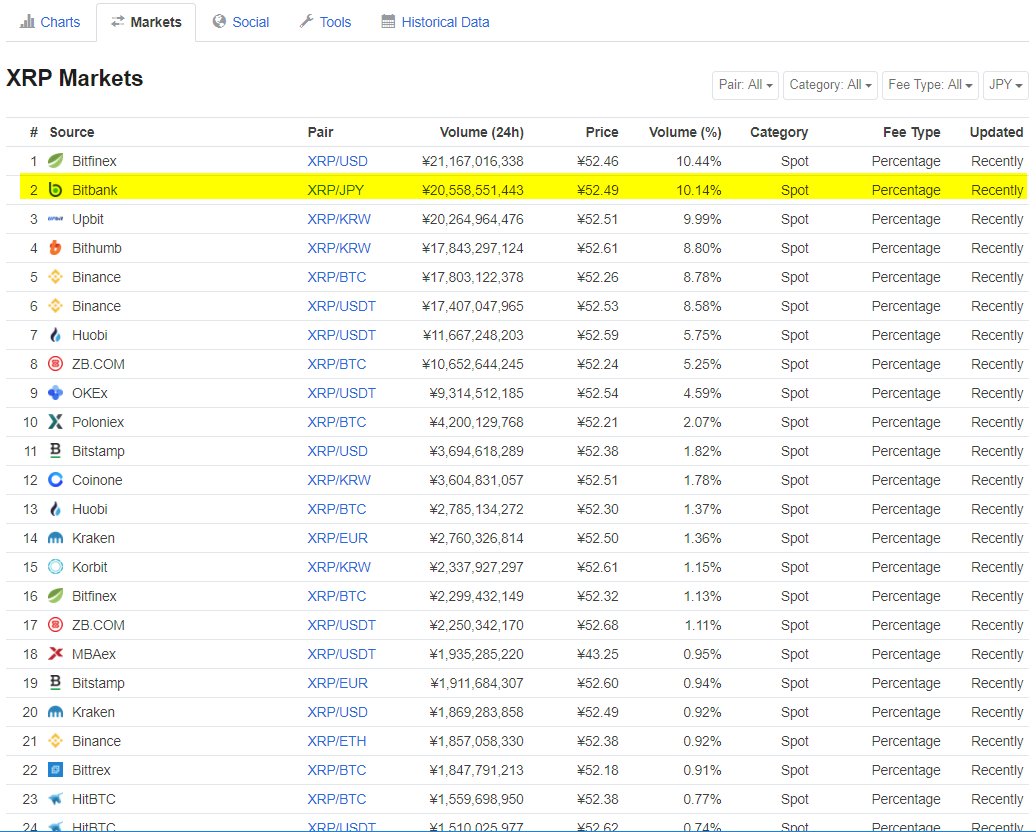The height and width of the screenshot is (832, 1036).
Task: Click the Bitstamp logo in row 19
Action: (x=56, y=683)
